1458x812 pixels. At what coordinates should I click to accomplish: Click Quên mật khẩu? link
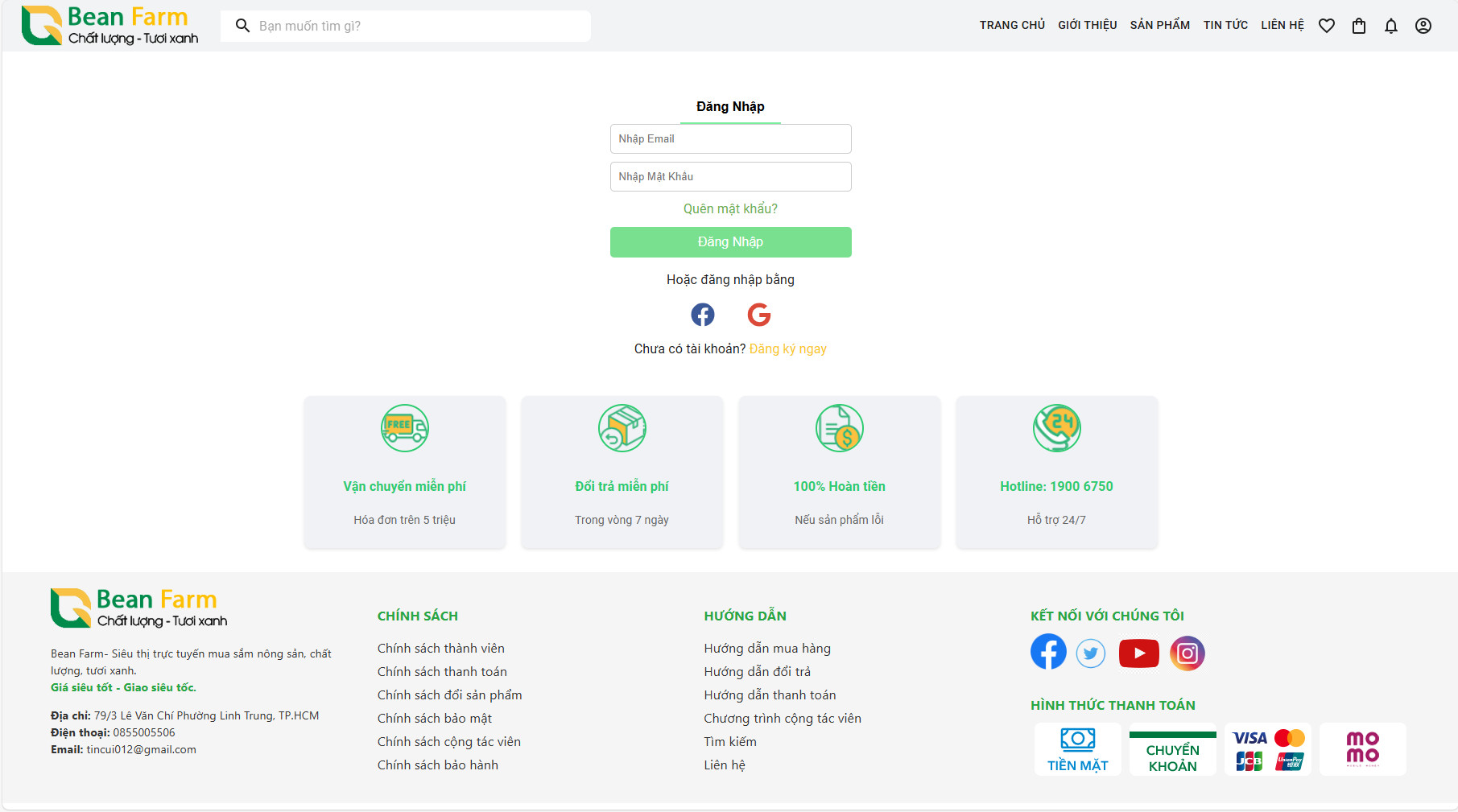(x=731, y=209)
